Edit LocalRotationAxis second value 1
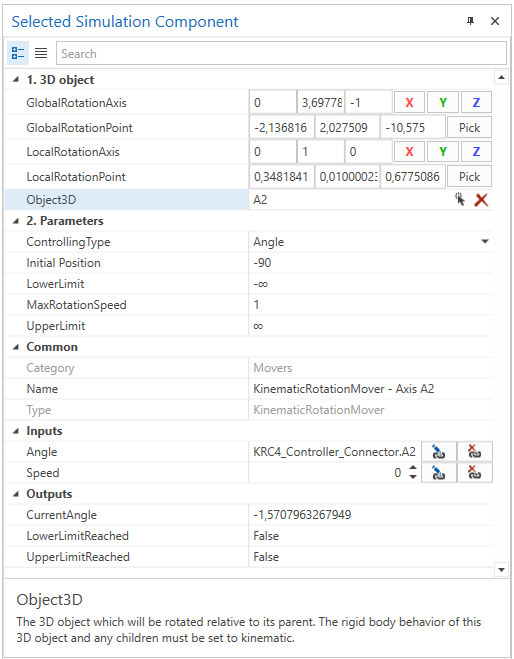Screen dimensions: 514x659 321,151
